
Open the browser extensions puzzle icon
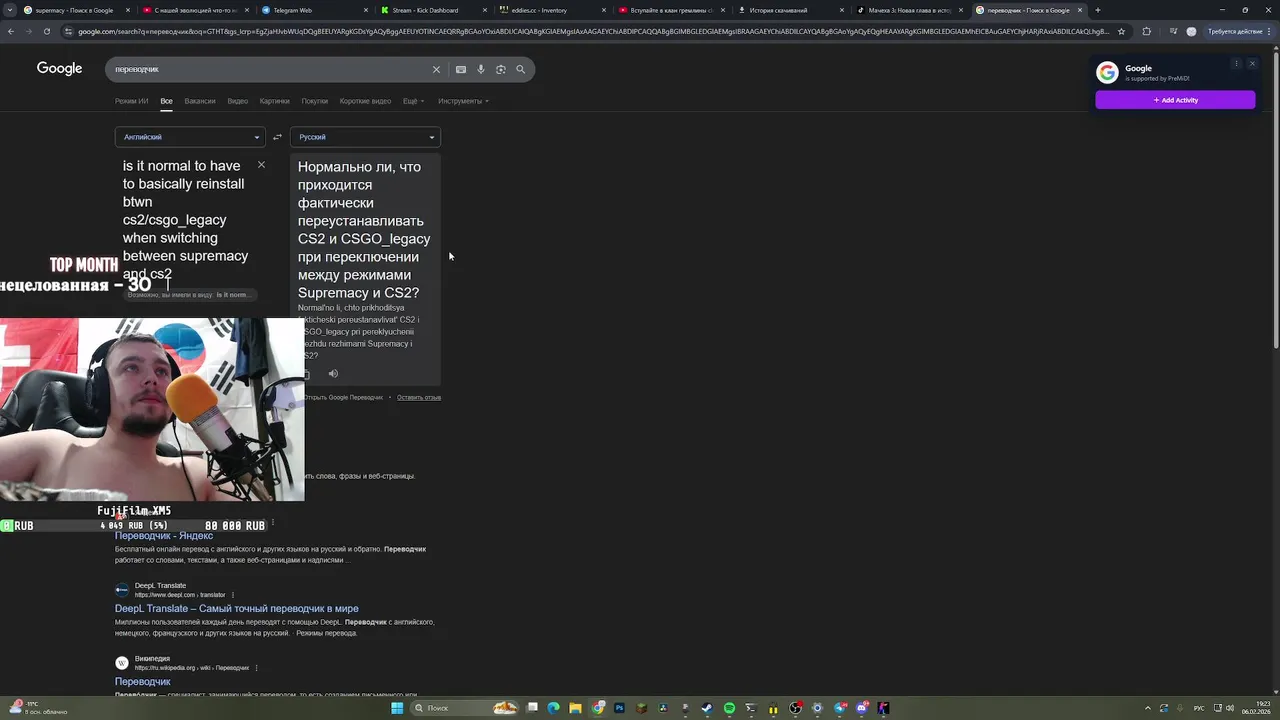pos(1146,31)
